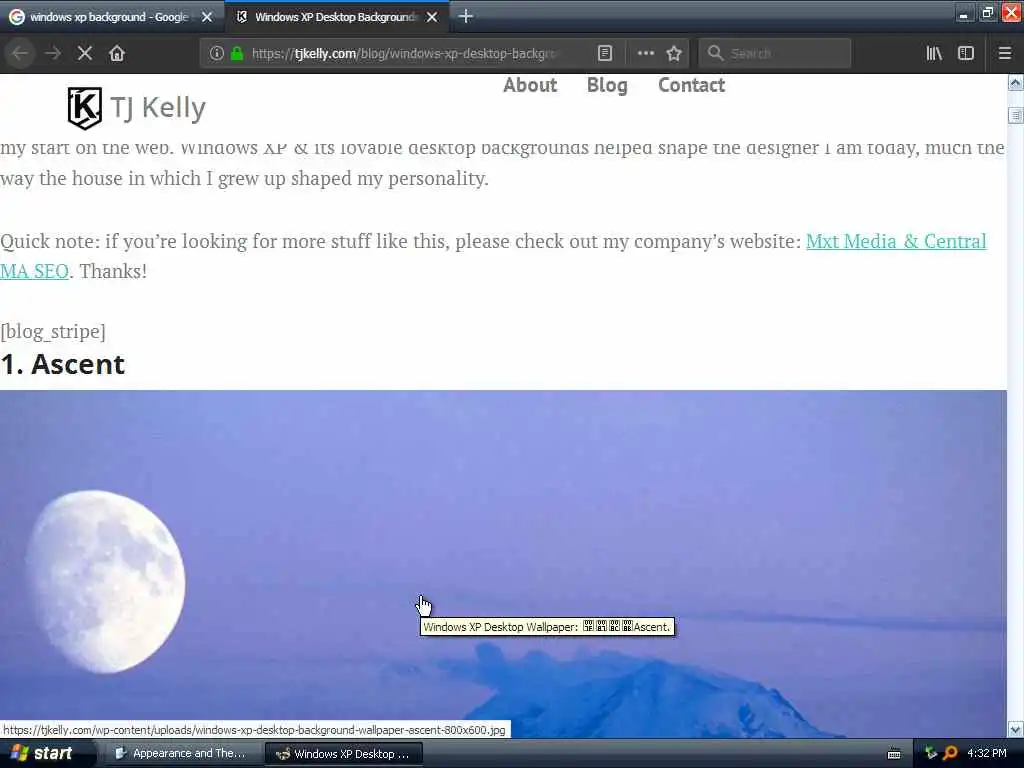Stop loading the page
The height and width of the screenshot is (768, 1024).
85,54
